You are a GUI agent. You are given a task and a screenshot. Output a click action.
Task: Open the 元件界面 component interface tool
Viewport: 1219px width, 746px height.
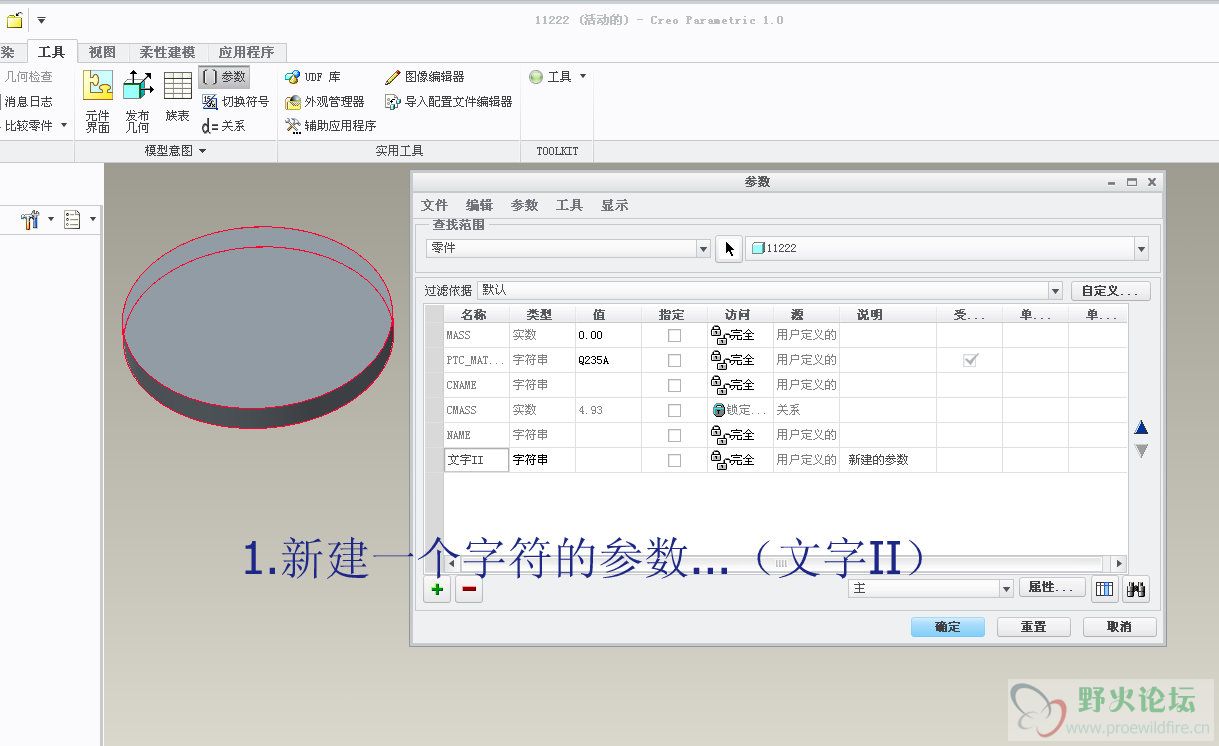98,101
